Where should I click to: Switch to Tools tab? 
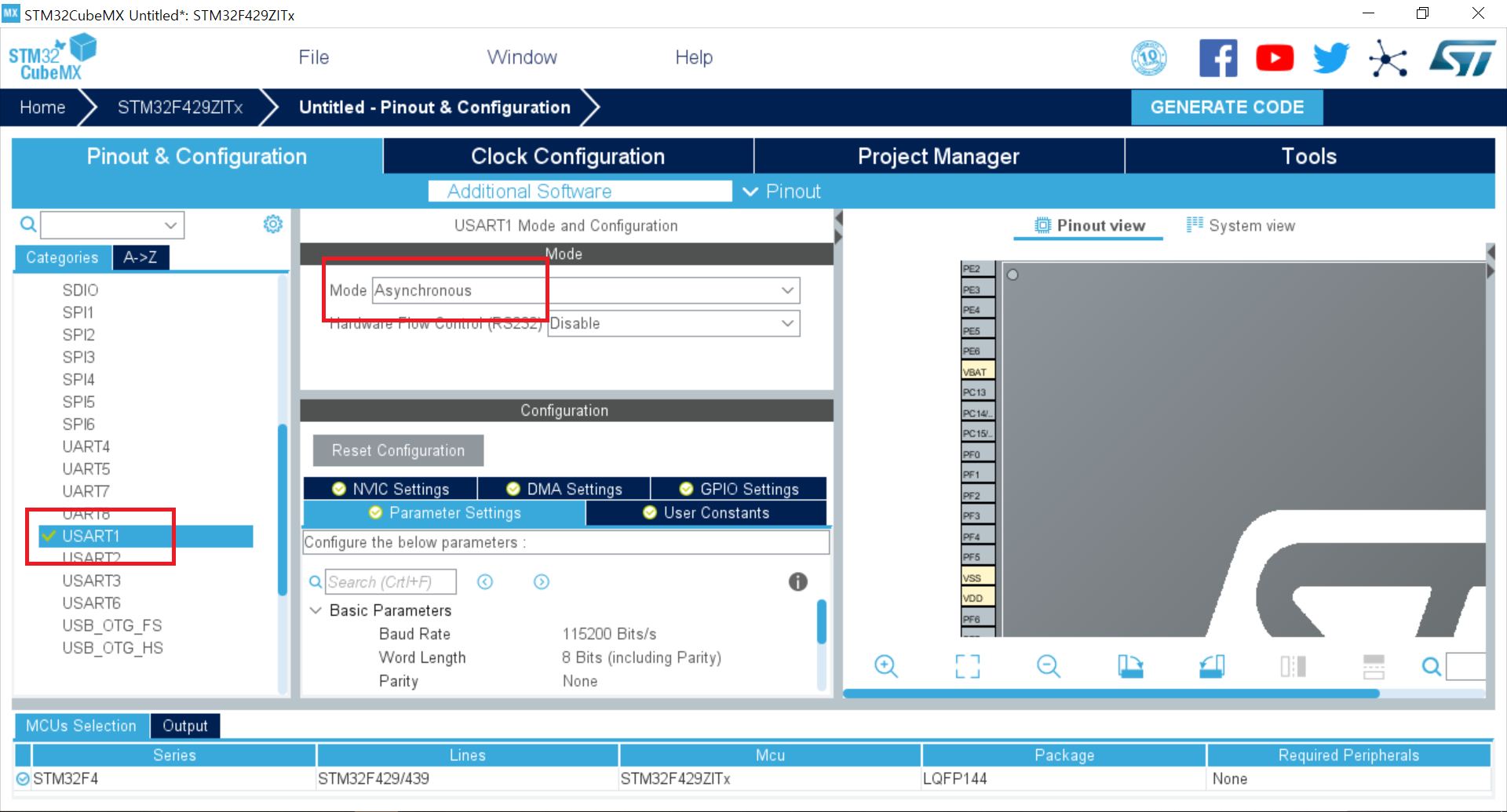pos(1309,156)
